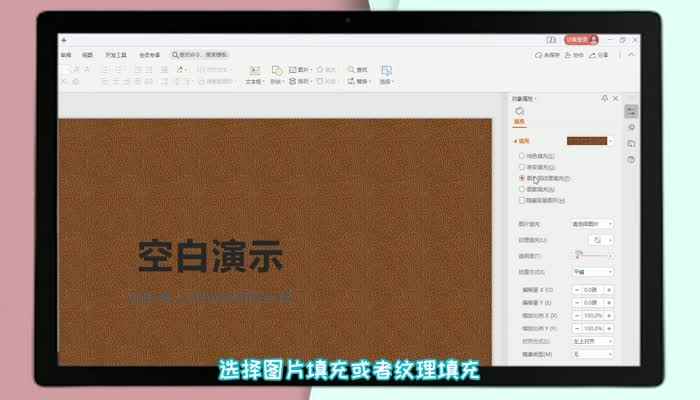Open the 选择 selection tool

point(386,75)
